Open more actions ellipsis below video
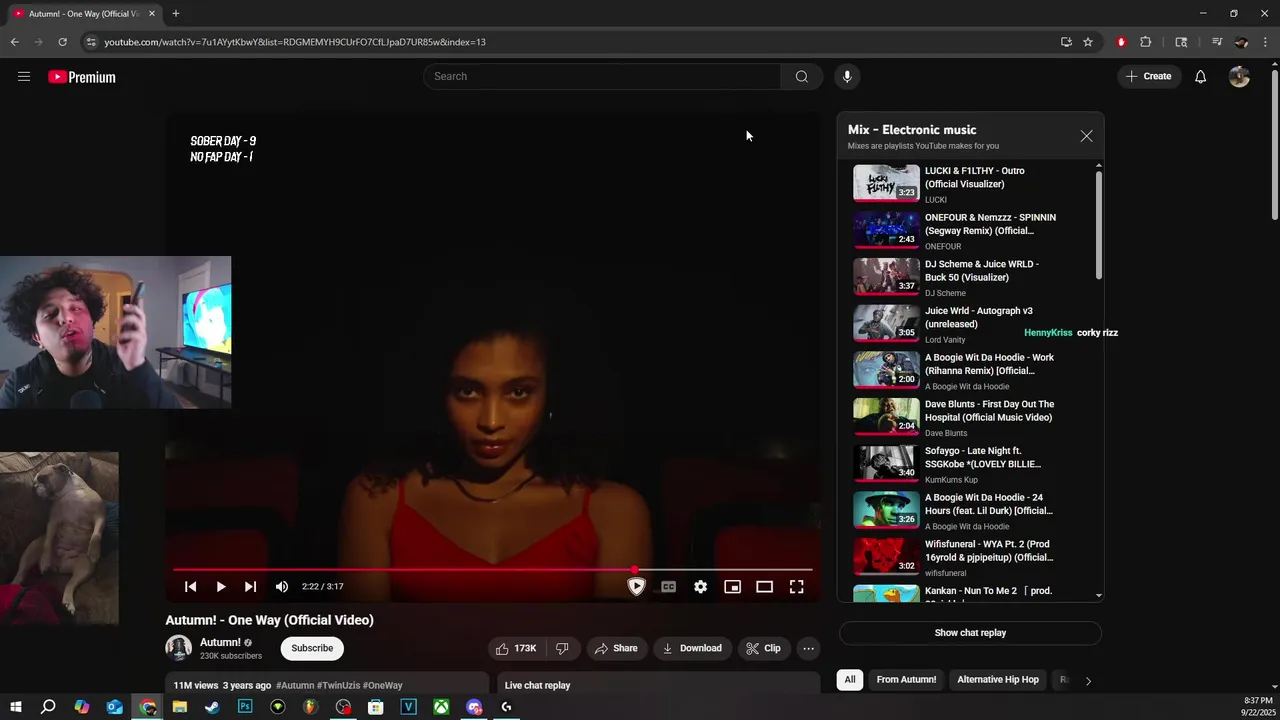This screenshot has height=720, width=1280. 808,648
